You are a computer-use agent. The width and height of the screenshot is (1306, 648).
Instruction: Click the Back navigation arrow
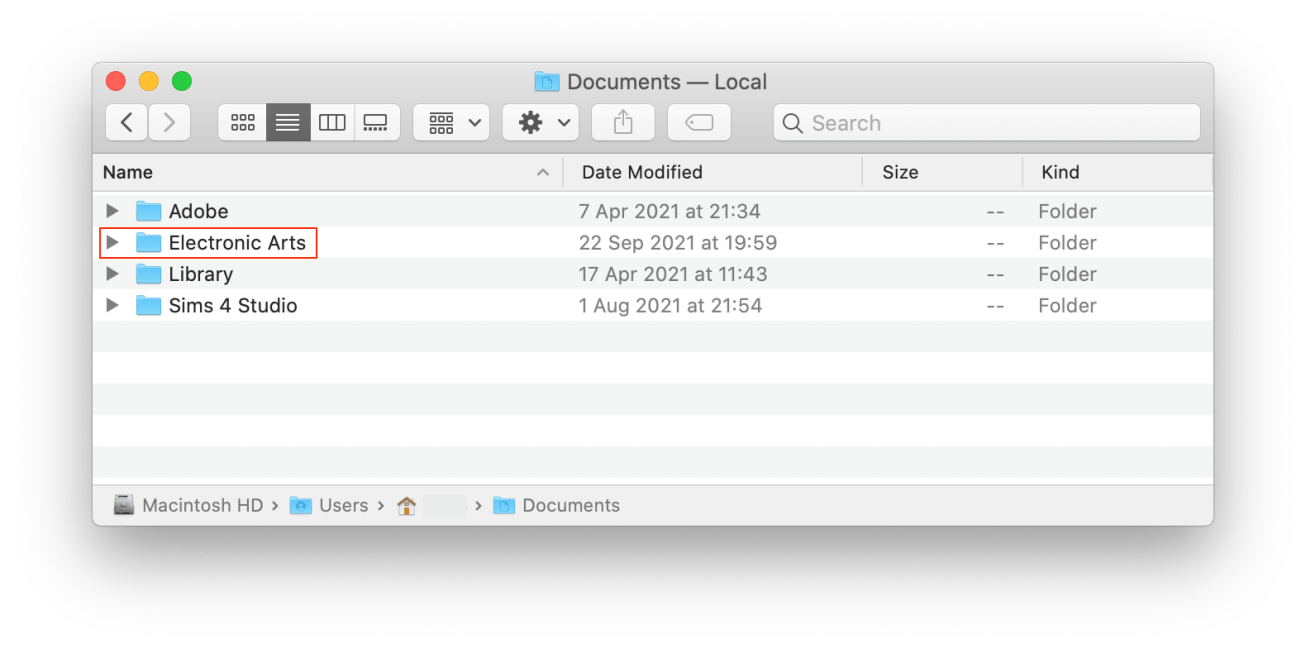[x=126, y=122]
